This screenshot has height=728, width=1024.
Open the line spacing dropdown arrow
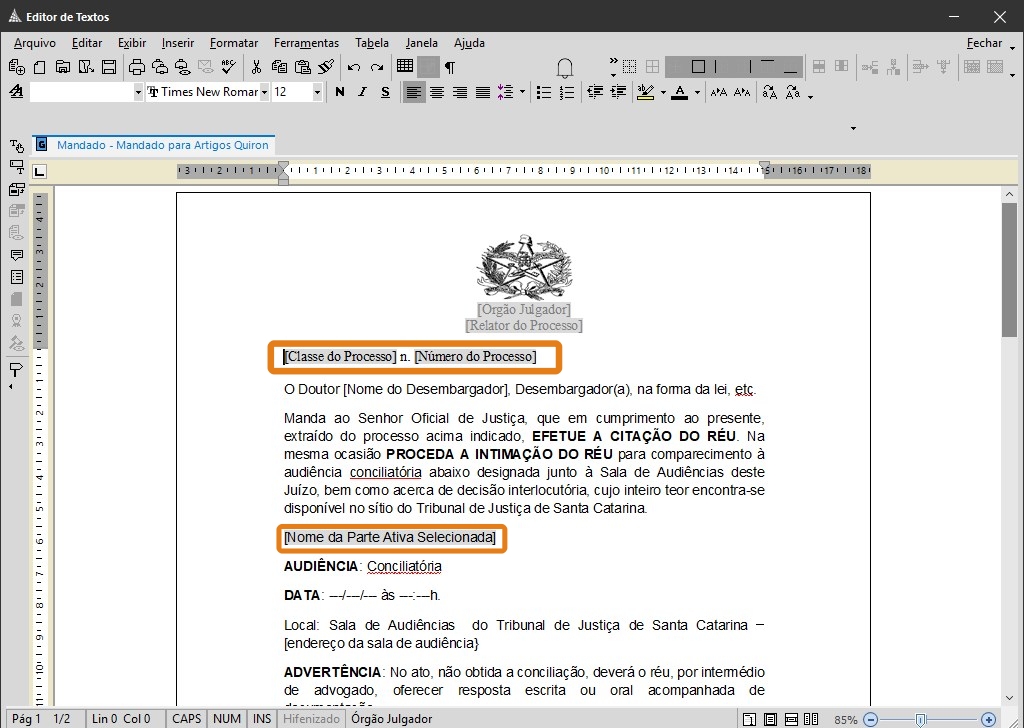tap(522, 92)
